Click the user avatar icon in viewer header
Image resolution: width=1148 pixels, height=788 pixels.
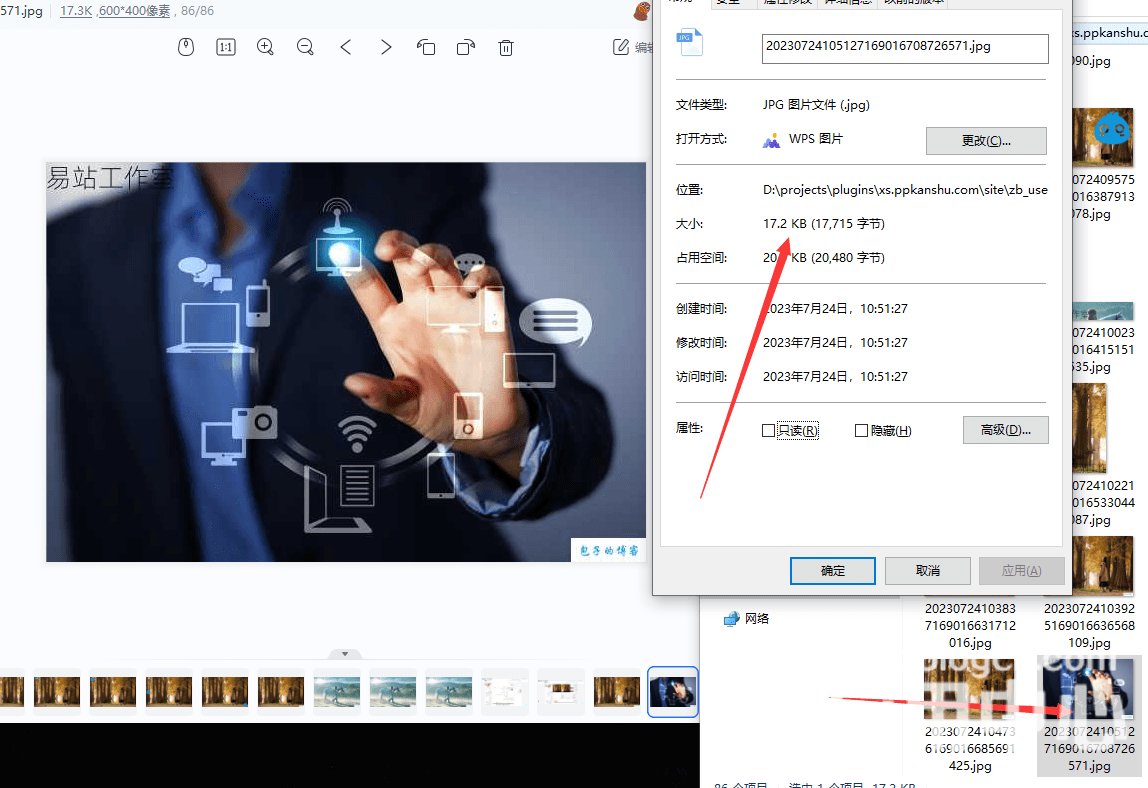point(642,11)
